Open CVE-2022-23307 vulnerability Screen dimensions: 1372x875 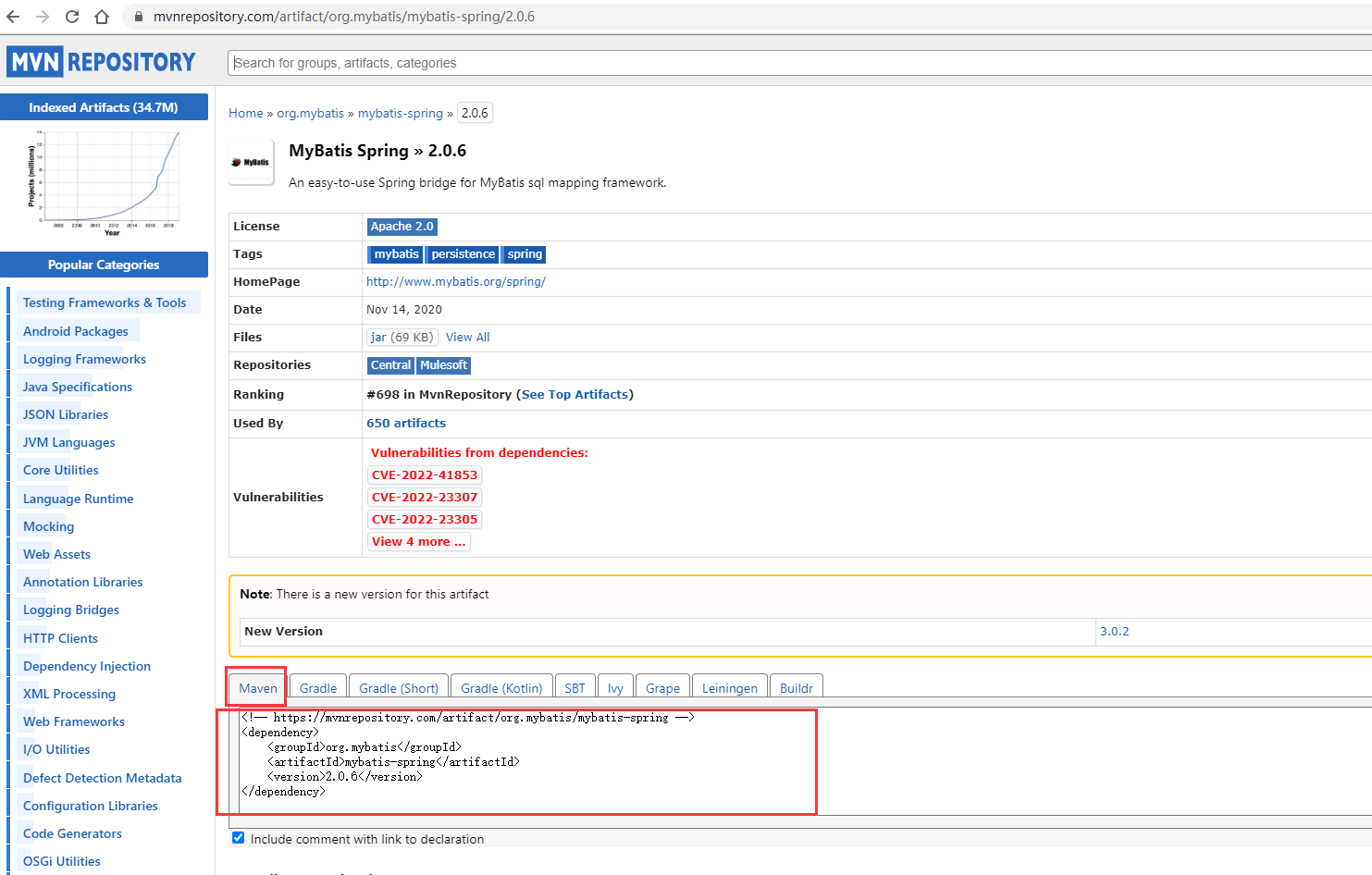coord(425,498)
